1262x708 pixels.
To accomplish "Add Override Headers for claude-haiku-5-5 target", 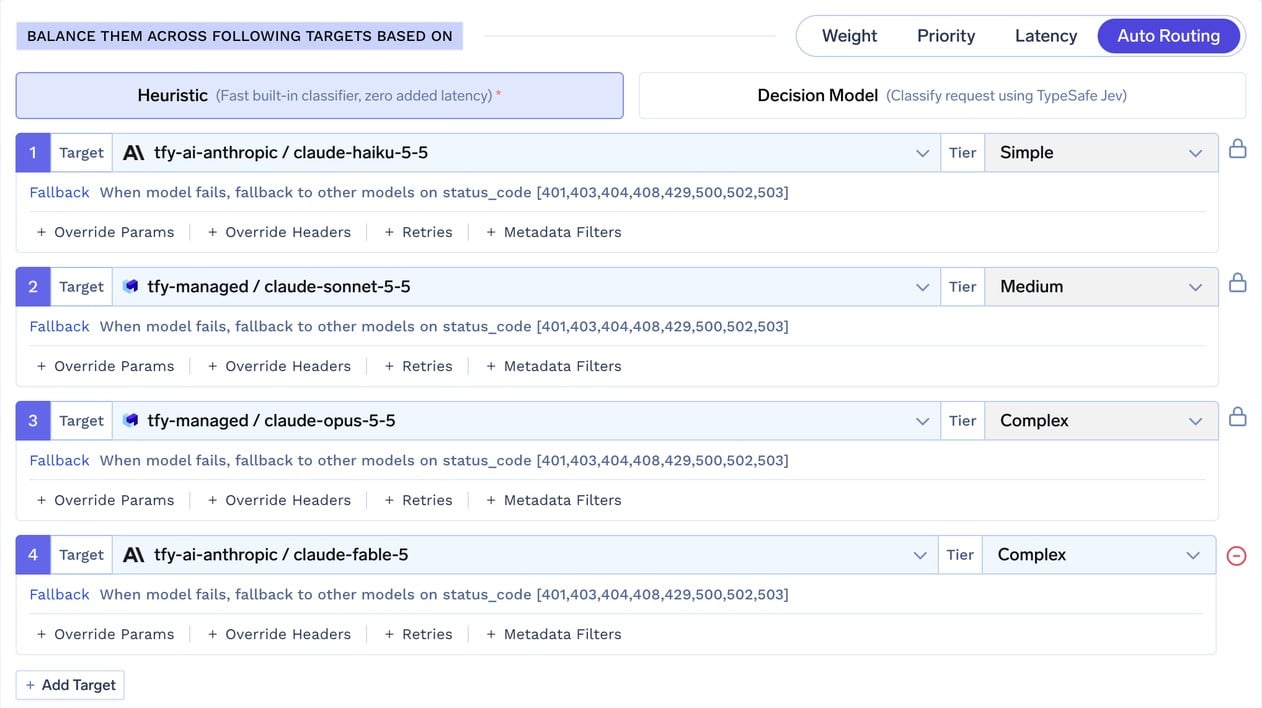I will tap(279, 232).
